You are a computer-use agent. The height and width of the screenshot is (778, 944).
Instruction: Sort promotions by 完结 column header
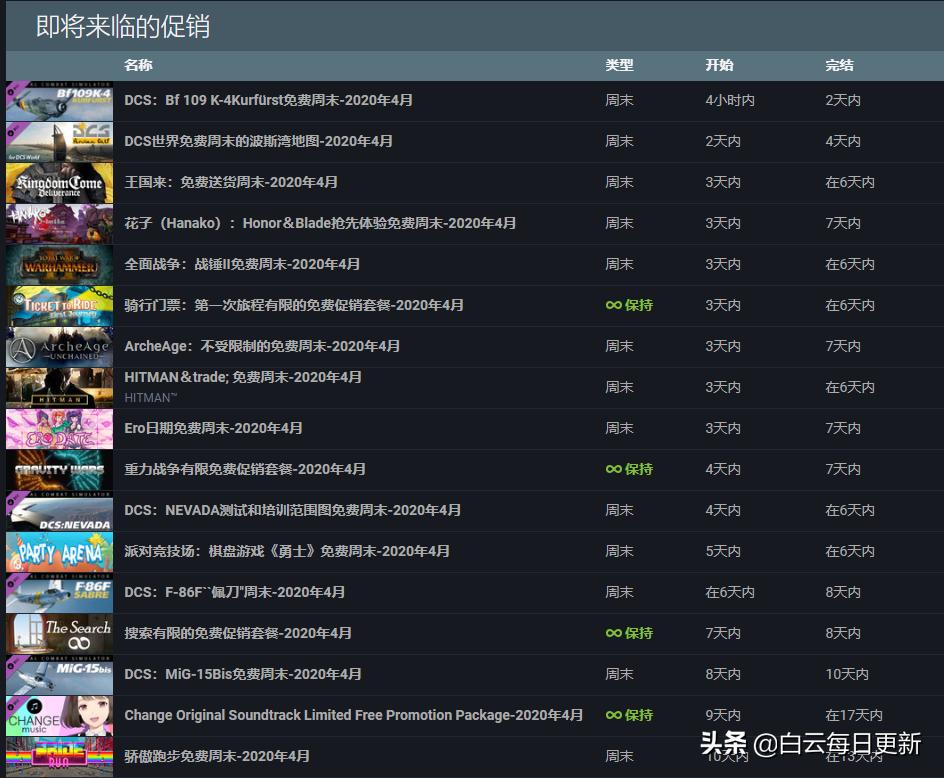click(839, 65)
